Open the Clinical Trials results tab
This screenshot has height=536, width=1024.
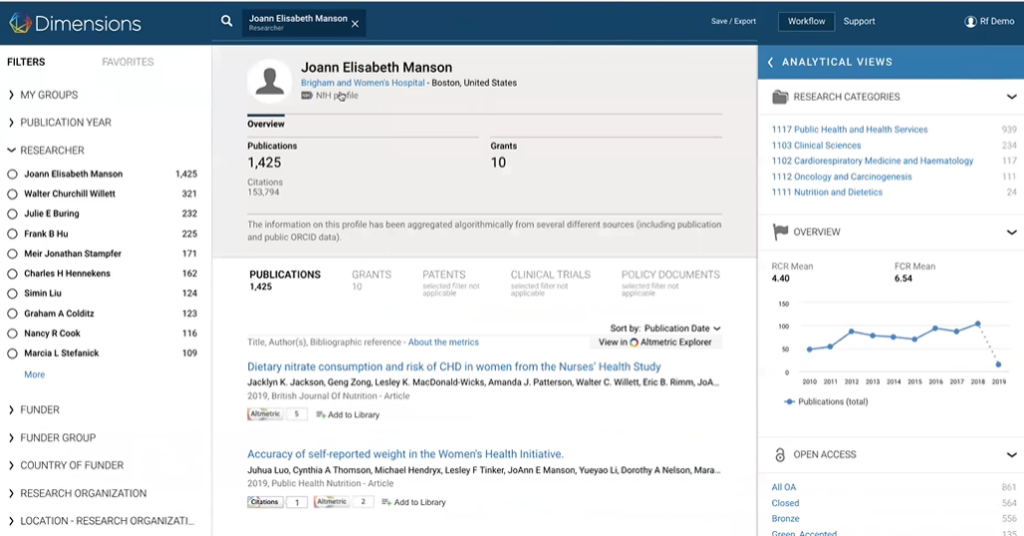pyautogui.click(x=550, y=283)
